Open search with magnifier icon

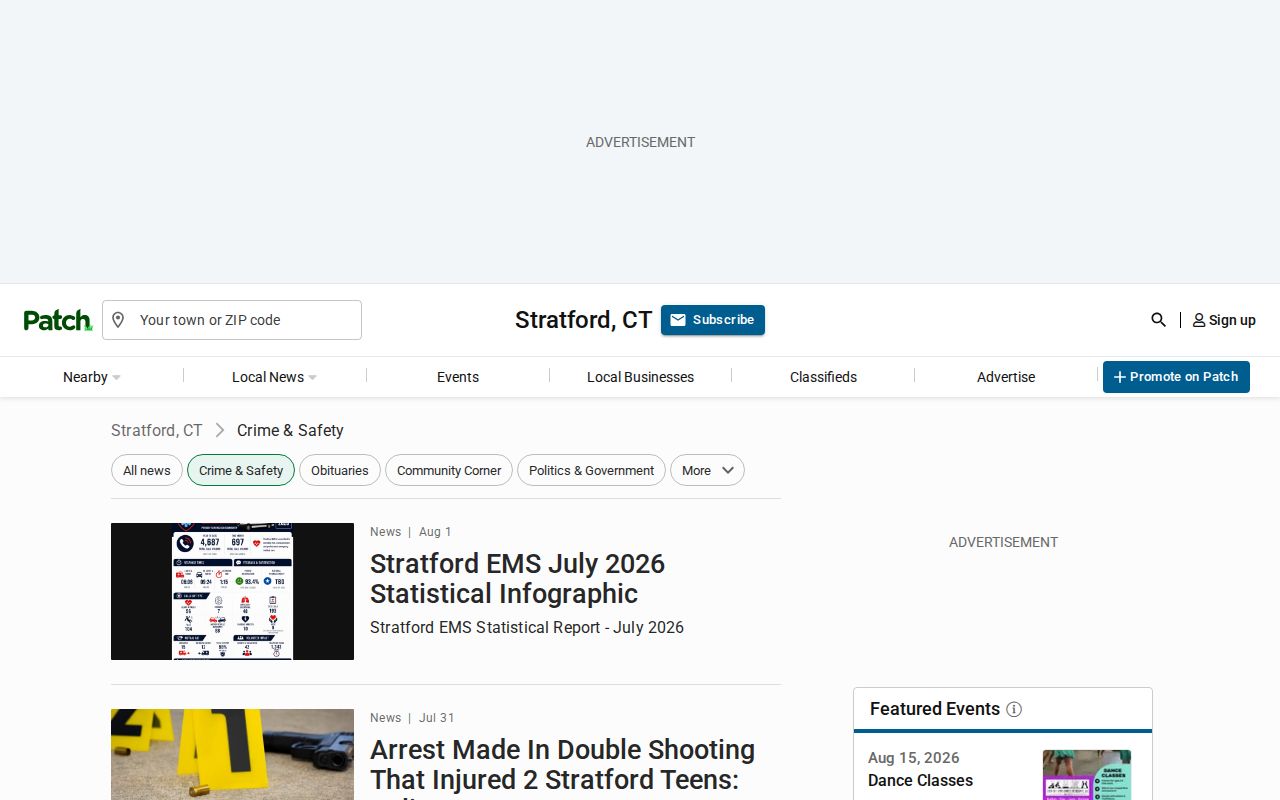(1158, 320)
